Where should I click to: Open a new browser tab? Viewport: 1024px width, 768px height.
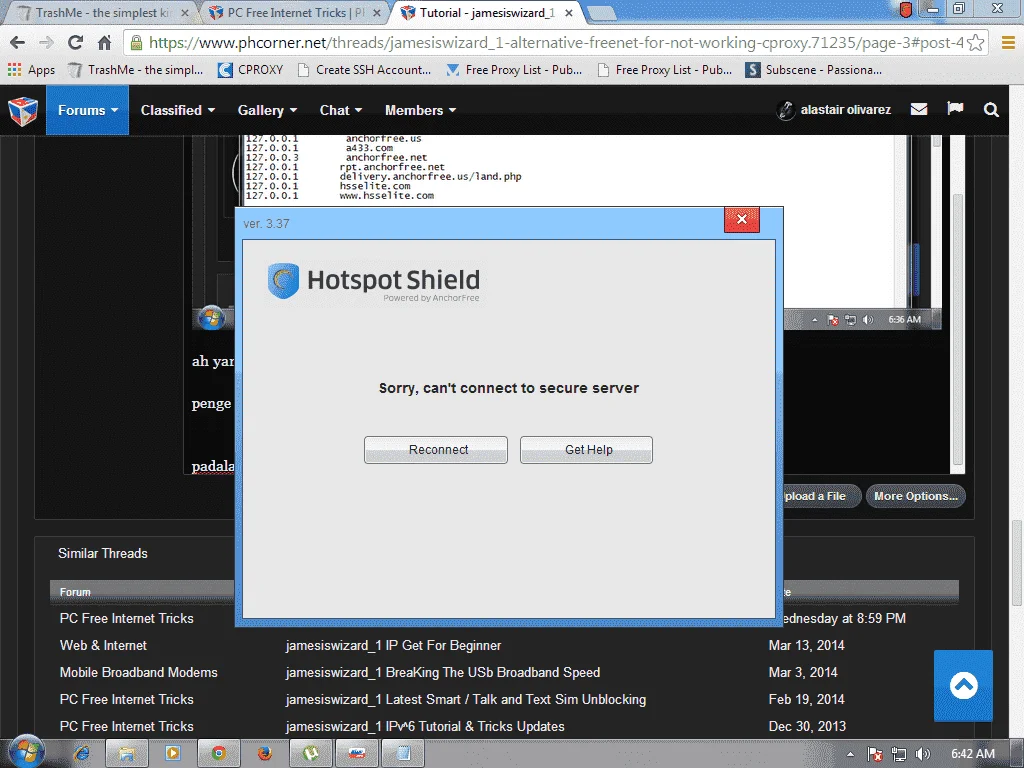tap(601, 12)
